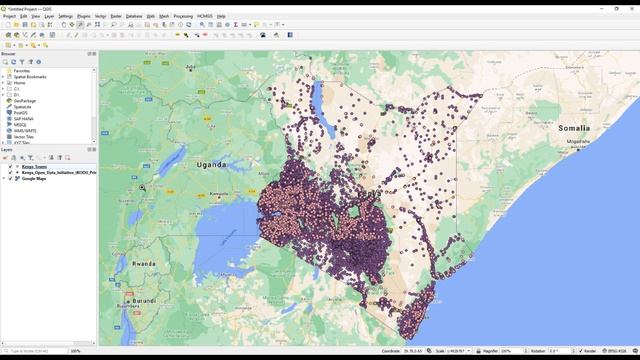
Task: Click Expand All icon in Layers panel
Action: [x=51, y=158]
